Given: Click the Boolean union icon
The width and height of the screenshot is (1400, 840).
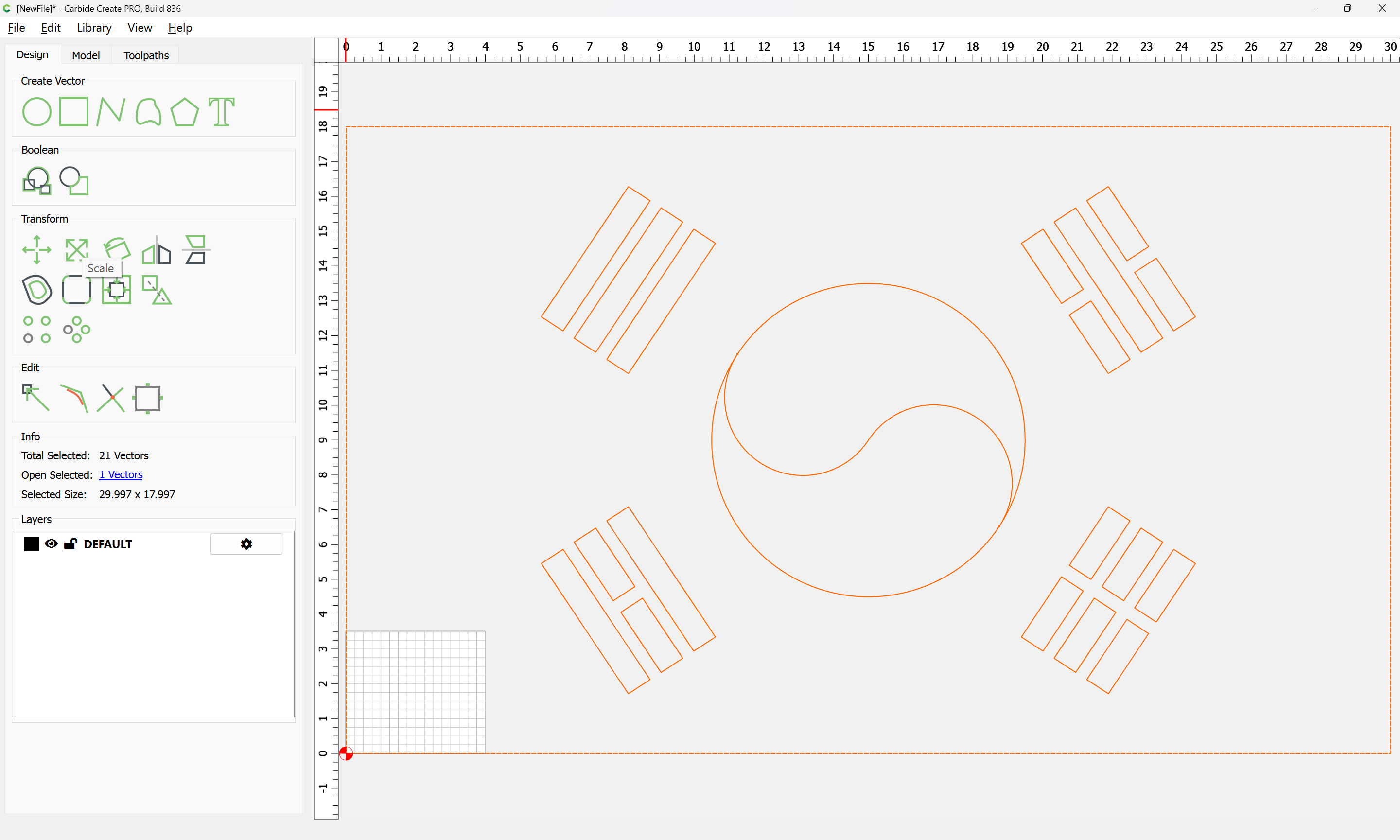Looking at the screenshot, I should coord(37,181).
